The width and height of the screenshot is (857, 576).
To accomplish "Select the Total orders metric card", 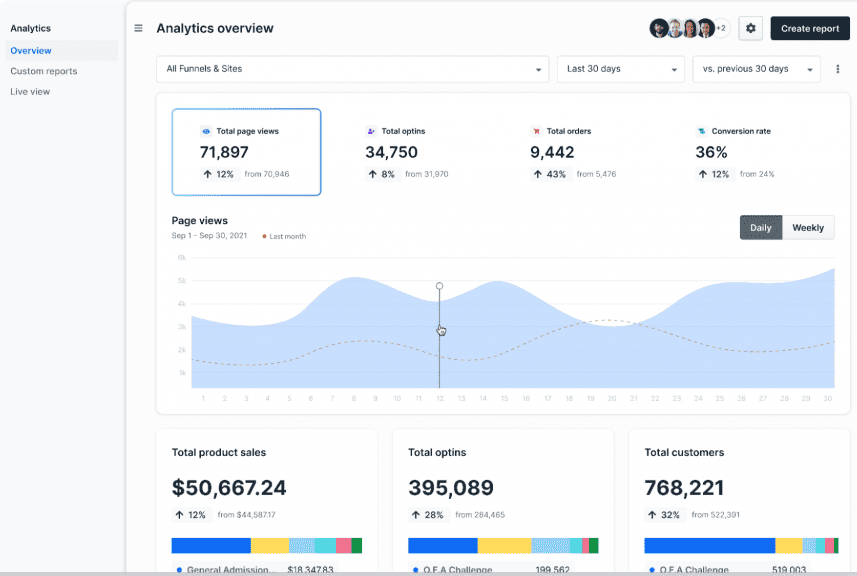I will [577, 152].
